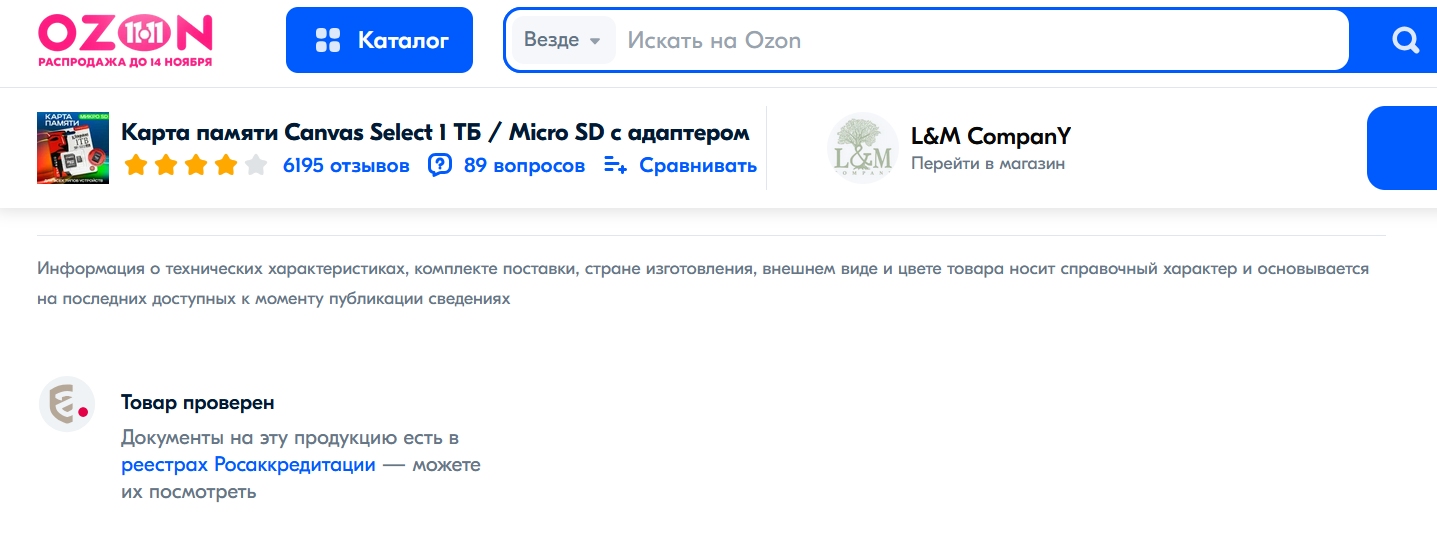Click the L&M Company shop logo
The height and width of the screenshot is (558, 1437).
click(x=863, y=148)
